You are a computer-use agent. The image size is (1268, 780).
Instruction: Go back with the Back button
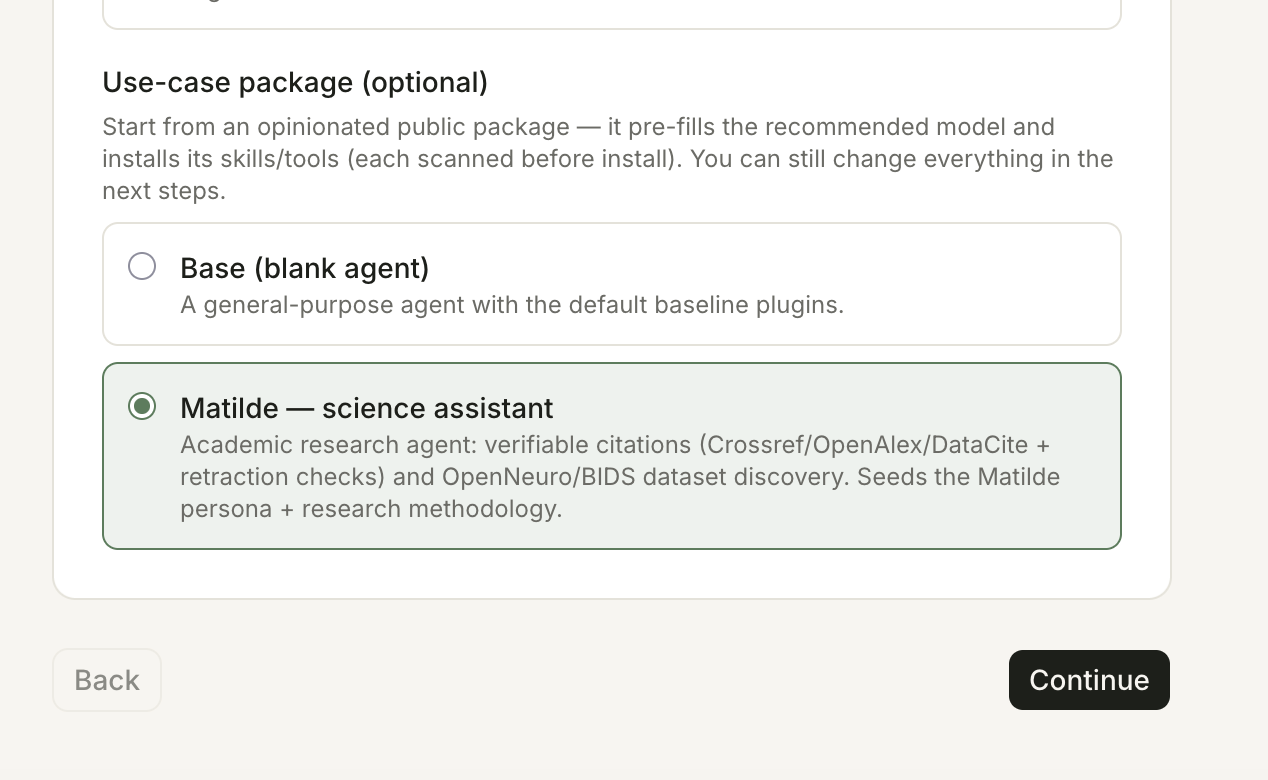pyautogui.click(x=107, y=680)
